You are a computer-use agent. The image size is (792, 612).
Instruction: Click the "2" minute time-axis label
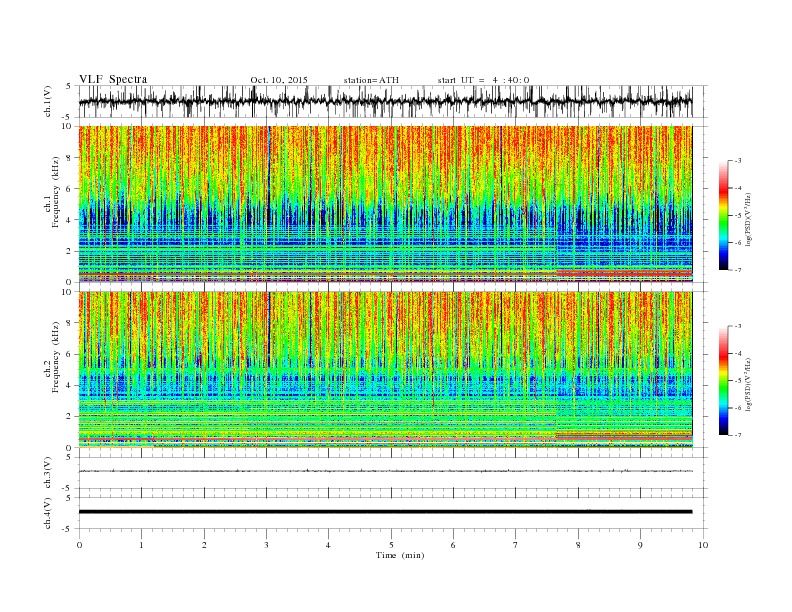[204, 545]
